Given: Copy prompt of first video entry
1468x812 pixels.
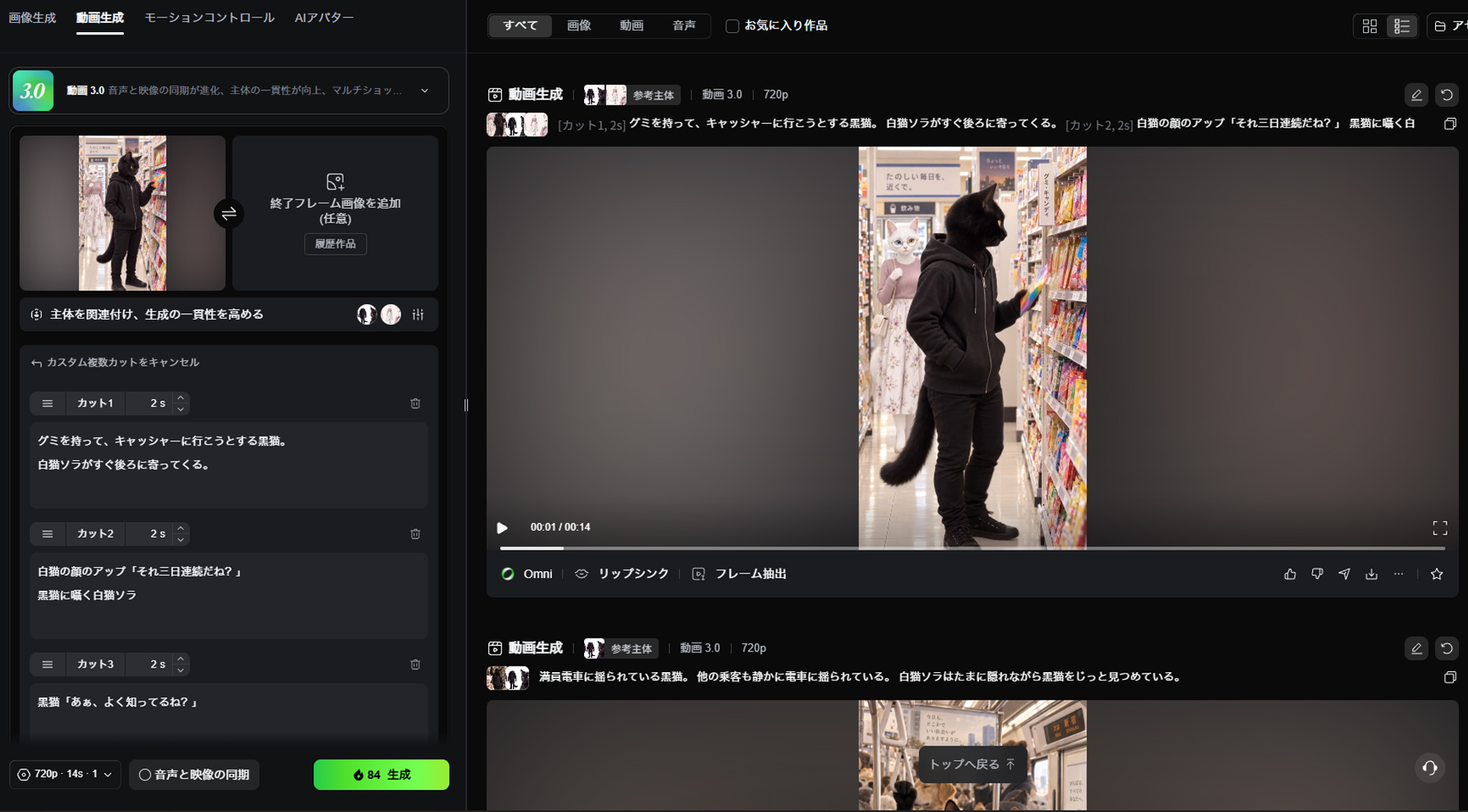Looking at the screenshot, I should pyautogui.click(x=1450, y=124).
